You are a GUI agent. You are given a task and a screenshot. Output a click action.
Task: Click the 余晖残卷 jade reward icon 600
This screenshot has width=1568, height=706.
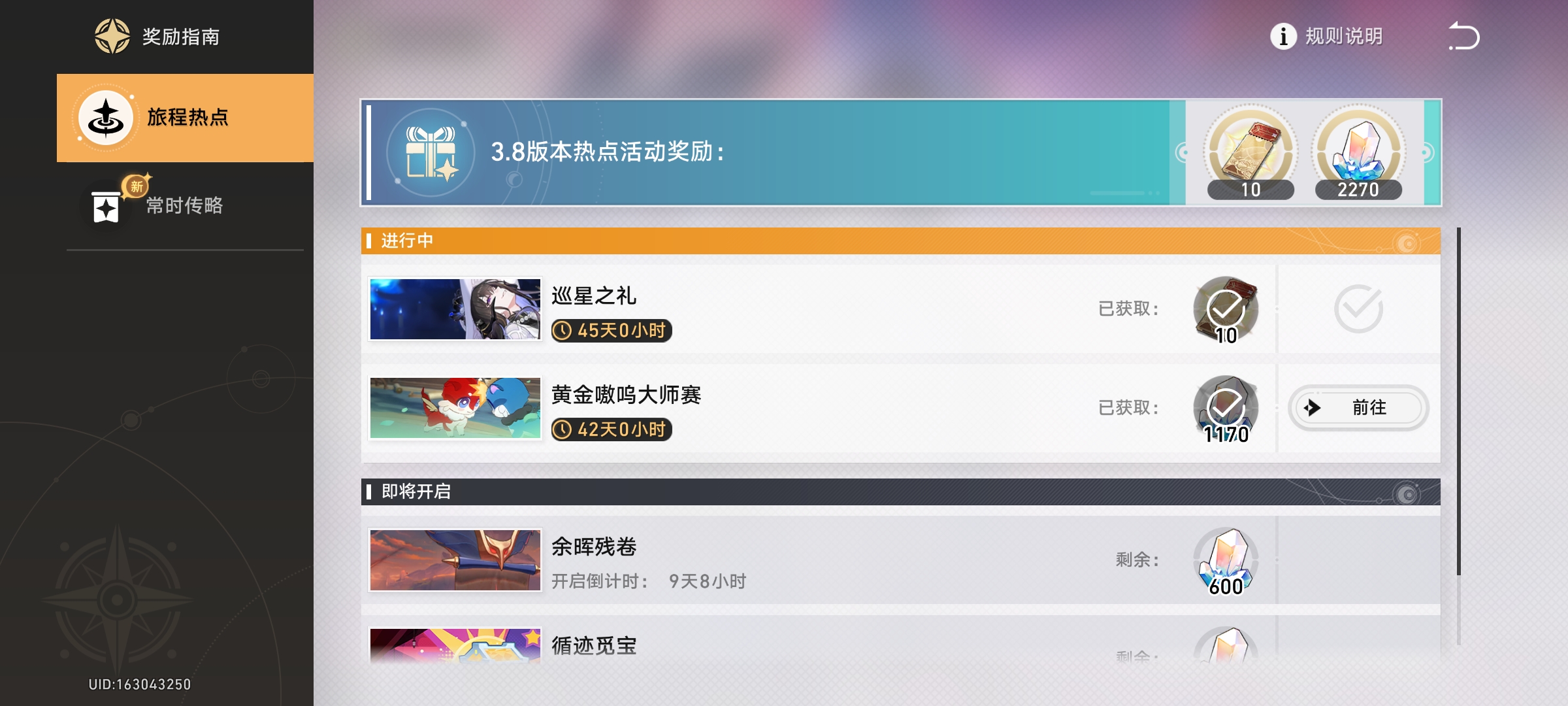pos(1226,561)
